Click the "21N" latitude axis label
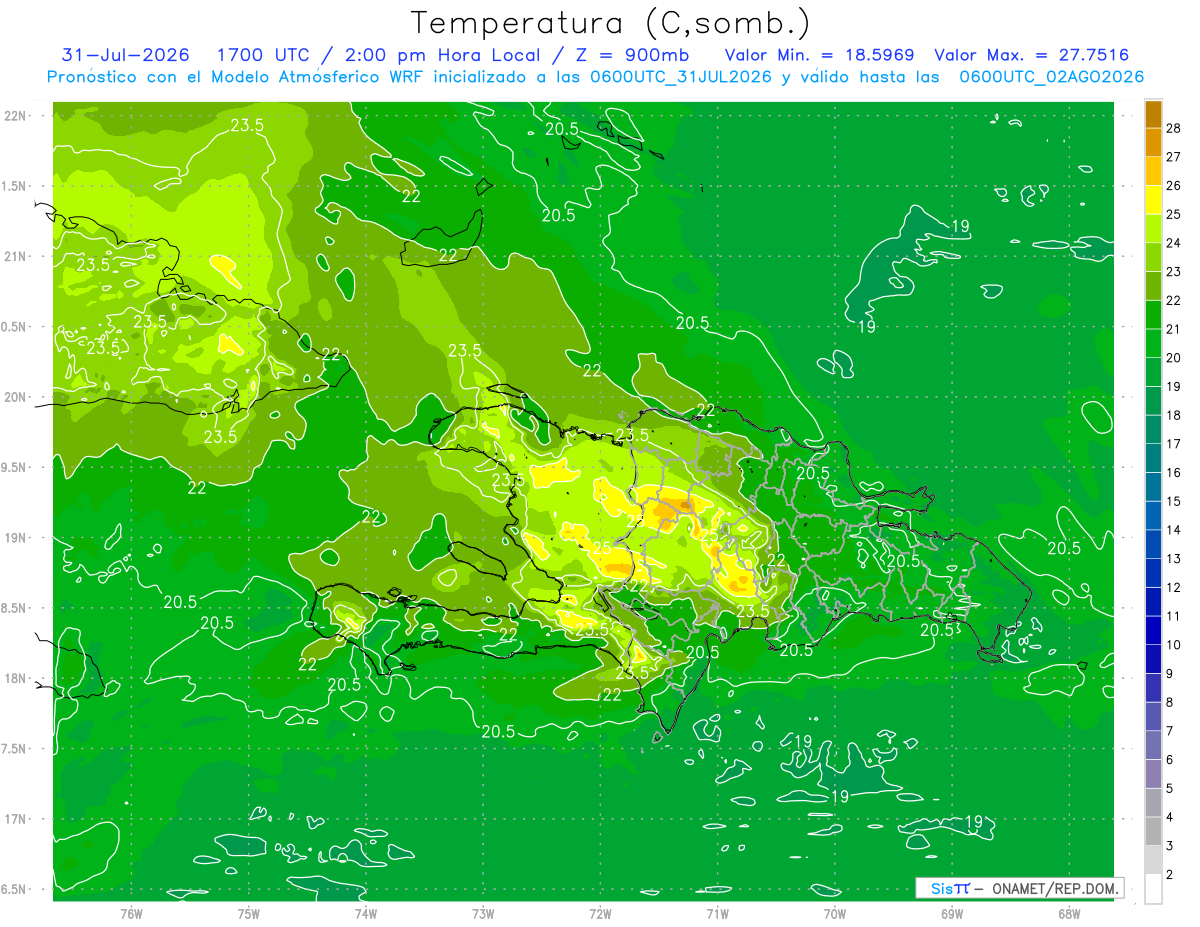This screenshot has height=927, width=1200. coord(15,256)
